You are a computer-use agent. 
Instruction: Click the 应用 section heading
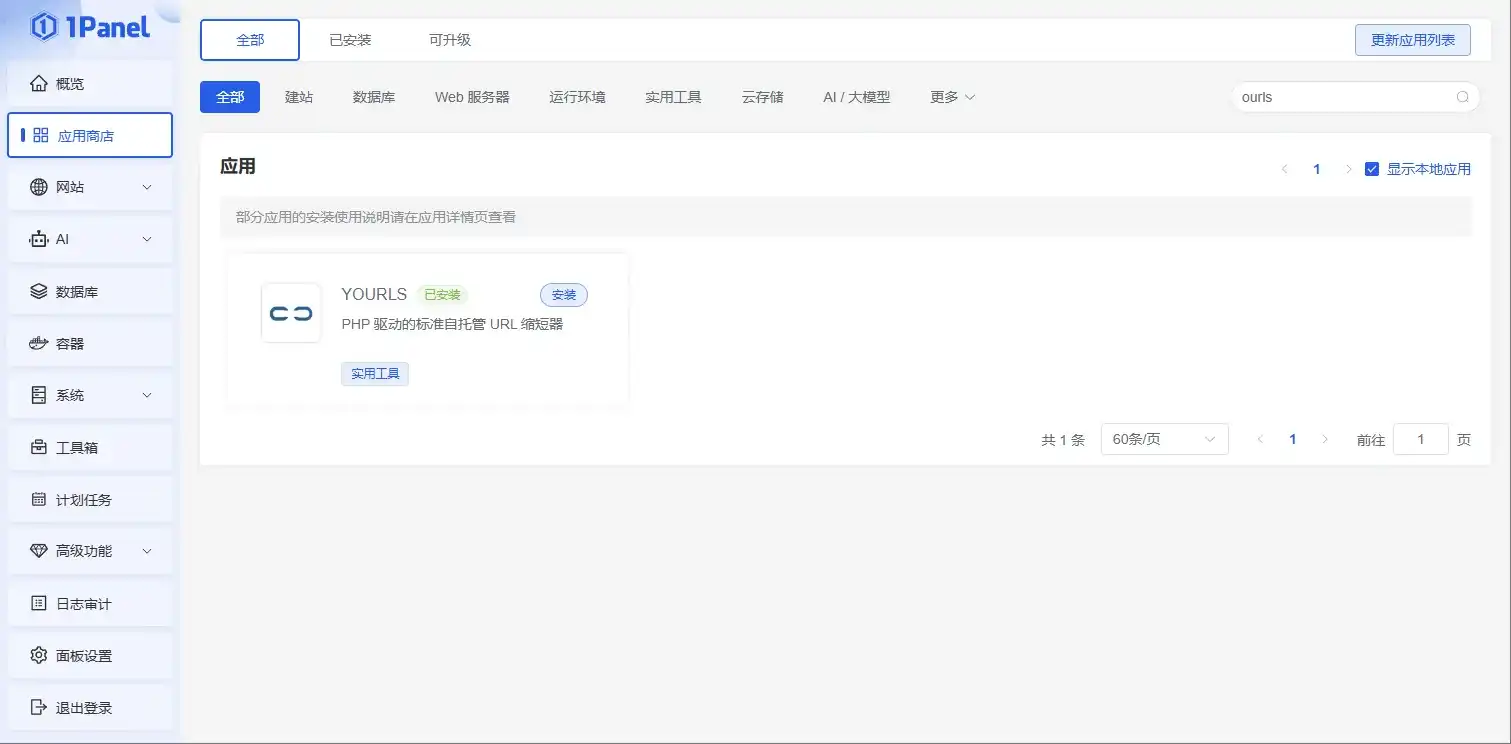(x=238, y=166)
